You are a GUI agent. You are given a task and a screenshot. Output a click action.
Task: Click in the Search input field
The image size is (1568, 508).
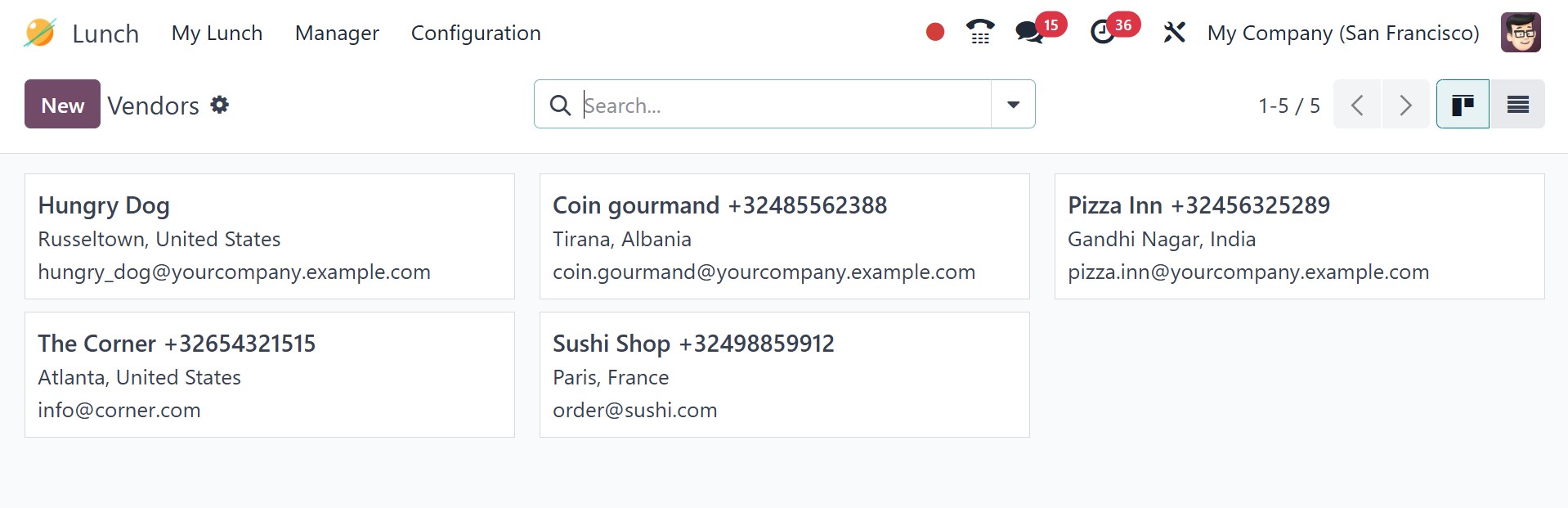785,105
